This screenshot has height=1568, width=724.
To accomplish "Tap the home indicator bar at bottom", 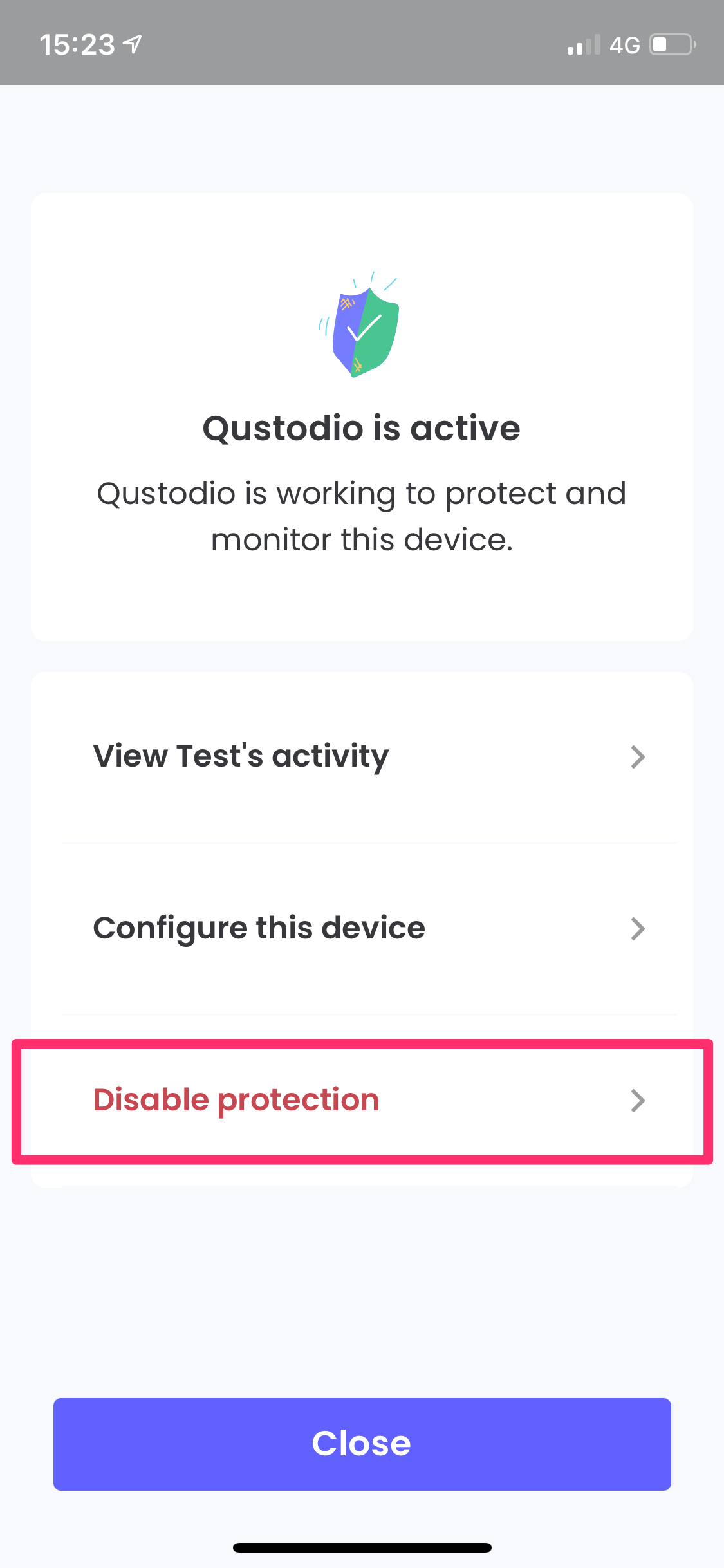I will click(x=362, y=1547).
